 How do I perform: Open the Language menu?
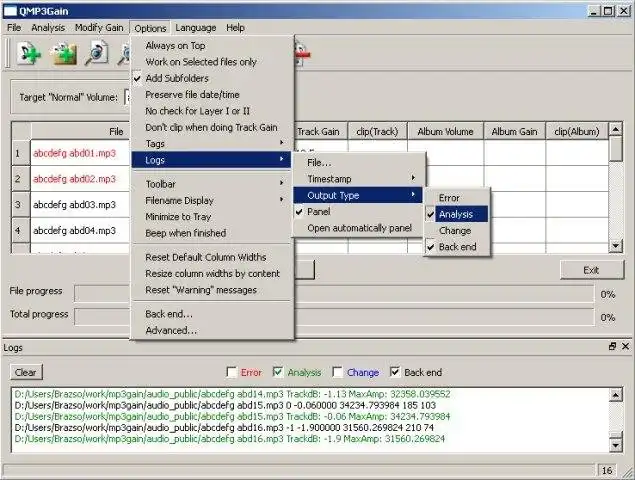(x=196, y=28)
